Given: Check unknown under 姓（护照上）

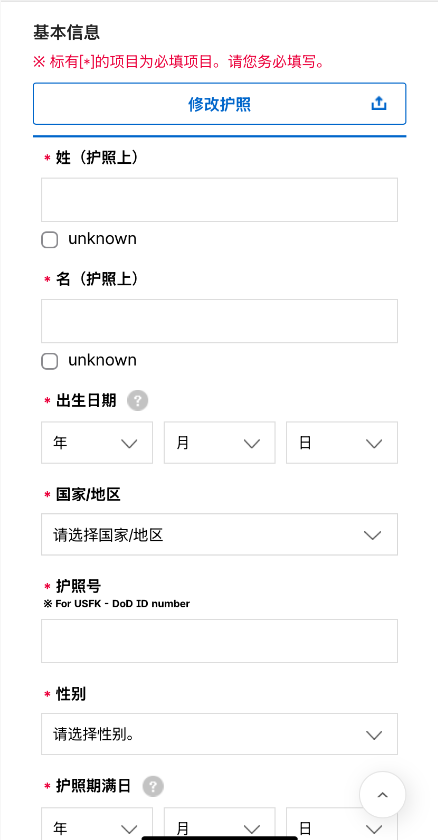Looking at the screenshot, I should (50, 240).
